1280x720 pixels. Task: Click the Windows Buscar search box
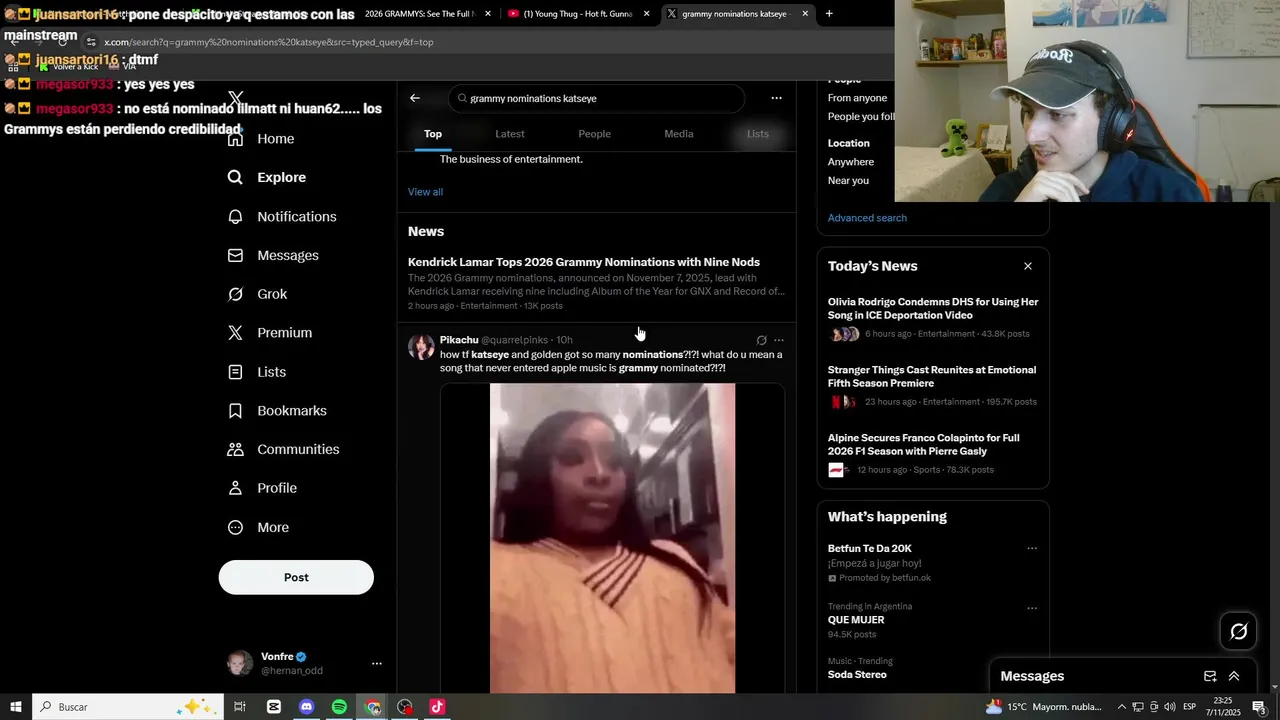(x=128, y=707)
